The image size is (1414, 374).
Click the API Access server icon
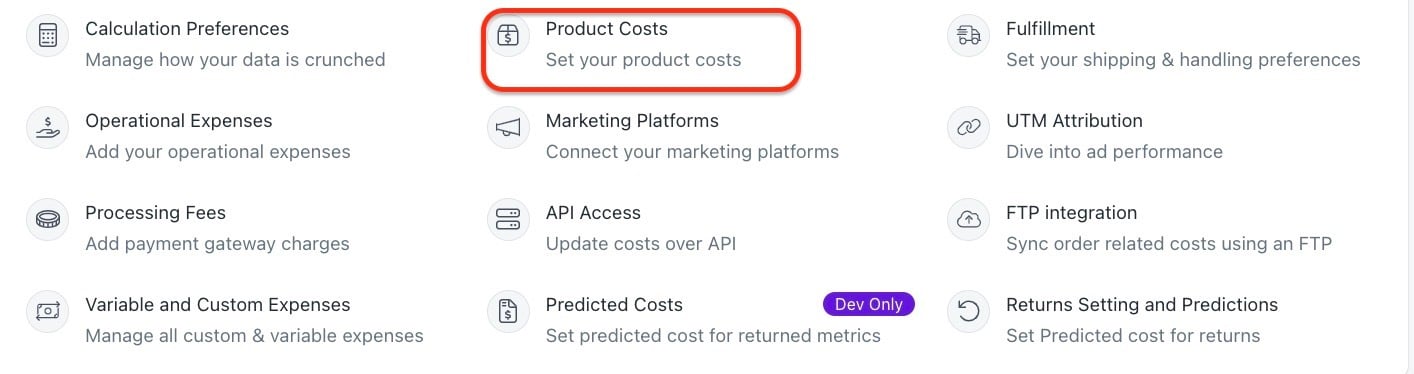pos(508,220)
